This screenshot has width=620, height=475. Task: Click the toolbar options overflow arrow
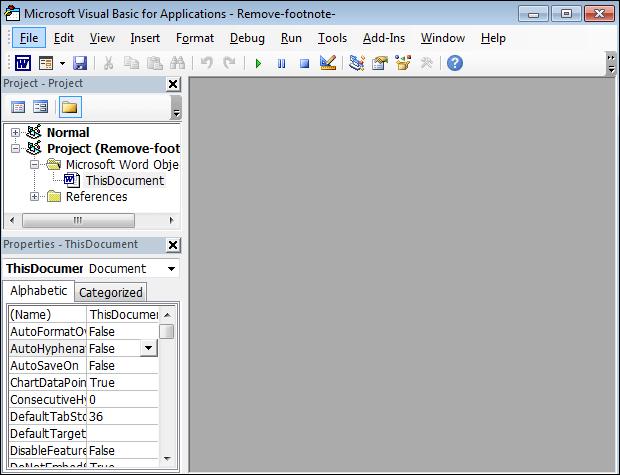tap(611, 64)
